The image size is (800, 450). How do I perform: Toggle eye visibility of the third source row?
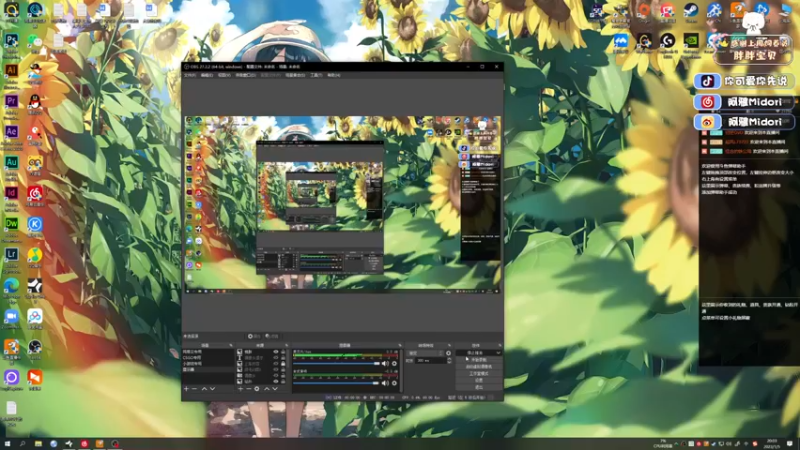click(x=276, y=363)
